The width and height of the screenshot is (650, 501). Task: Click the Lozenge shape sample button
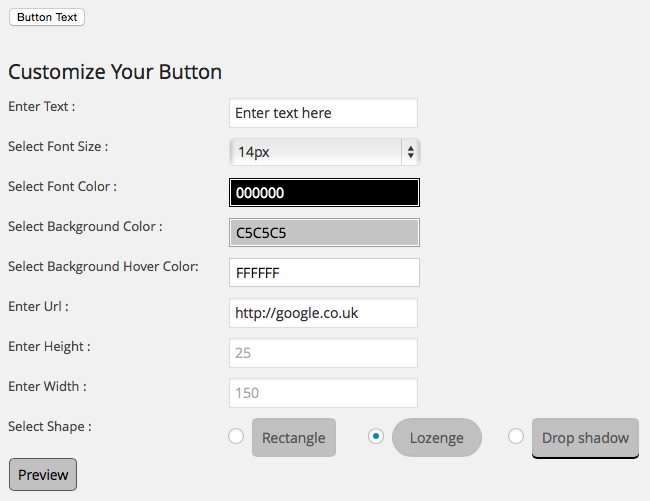pos(437,438)
